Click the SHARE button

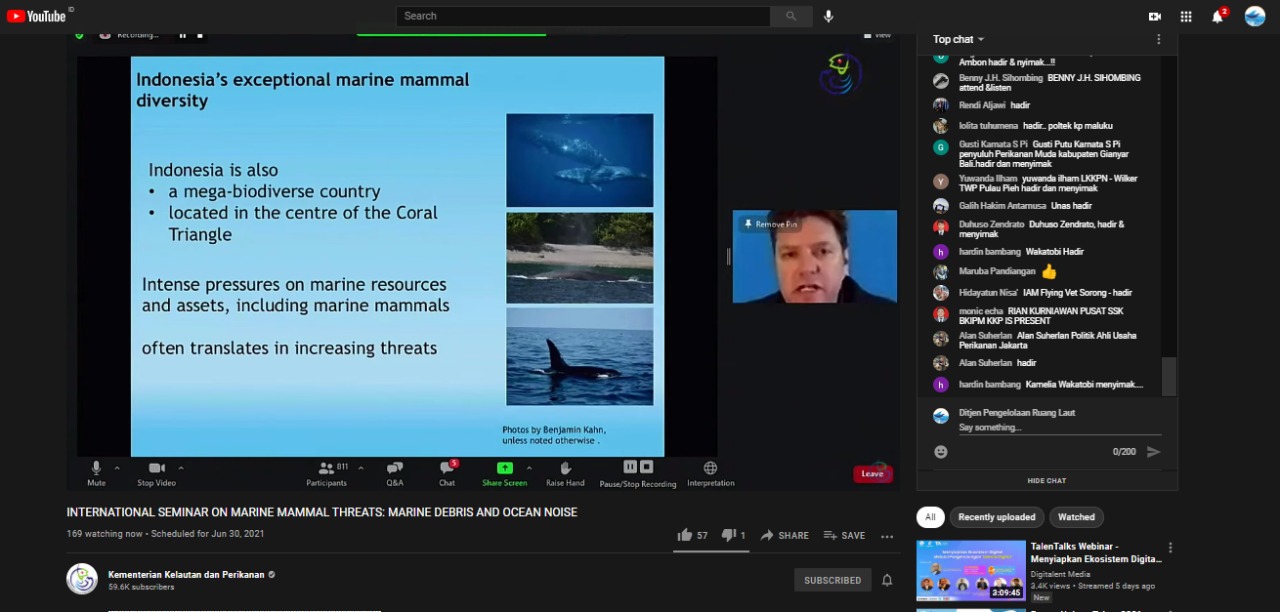785,535
